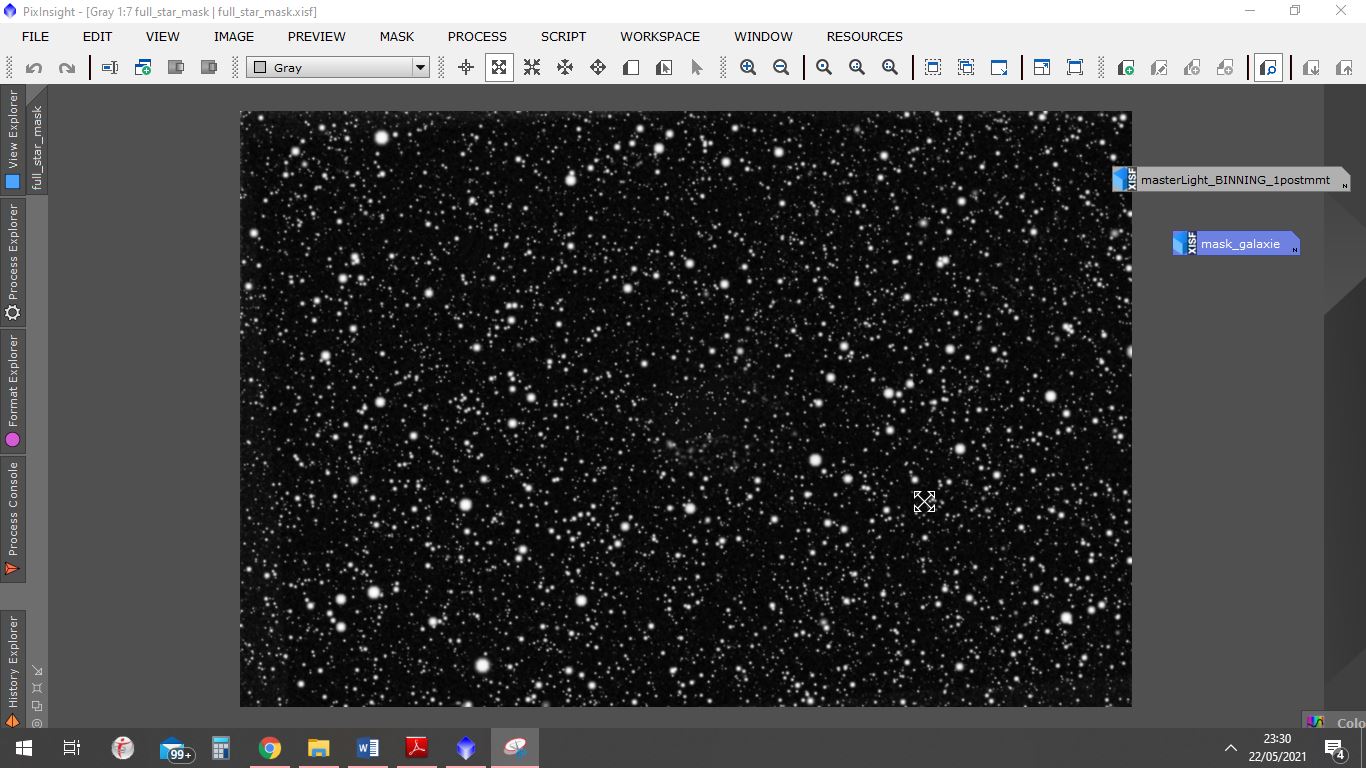Click the Zoom In magnifier with plus
The height and width of the screenshot is (768, 1366).
(x=748, y=68)
